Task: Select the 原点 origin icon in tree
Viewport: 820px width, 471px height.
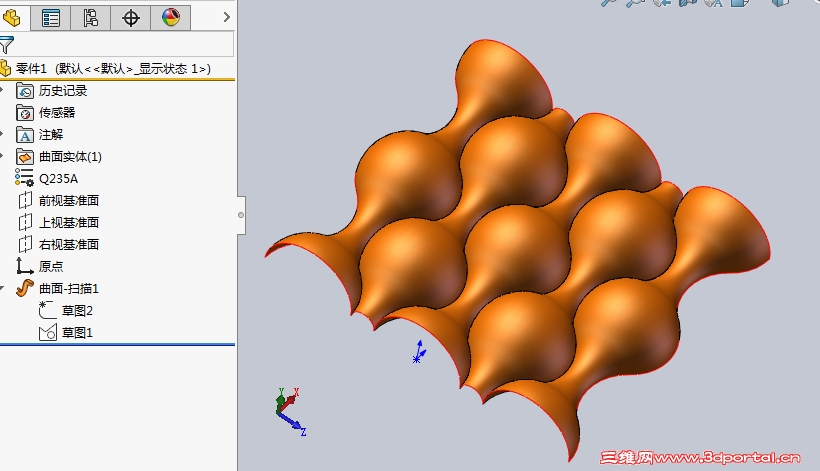Action: tap(25, 266)
